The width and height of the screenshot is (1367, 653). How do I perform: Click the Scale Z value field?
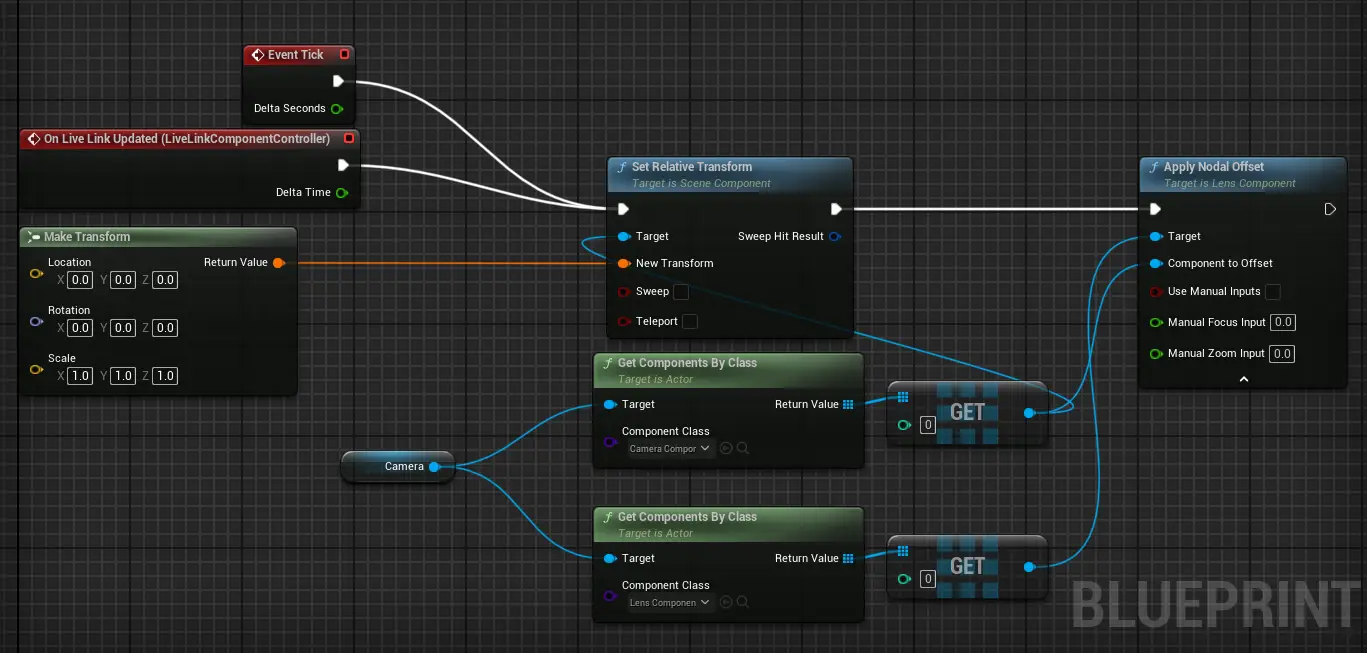tap(165, 376)
